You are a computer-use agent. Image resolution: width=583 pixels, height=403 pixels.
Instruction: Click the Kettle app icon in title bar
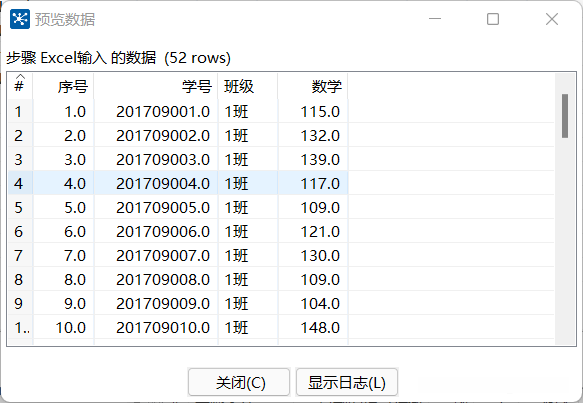pos(20,19)
